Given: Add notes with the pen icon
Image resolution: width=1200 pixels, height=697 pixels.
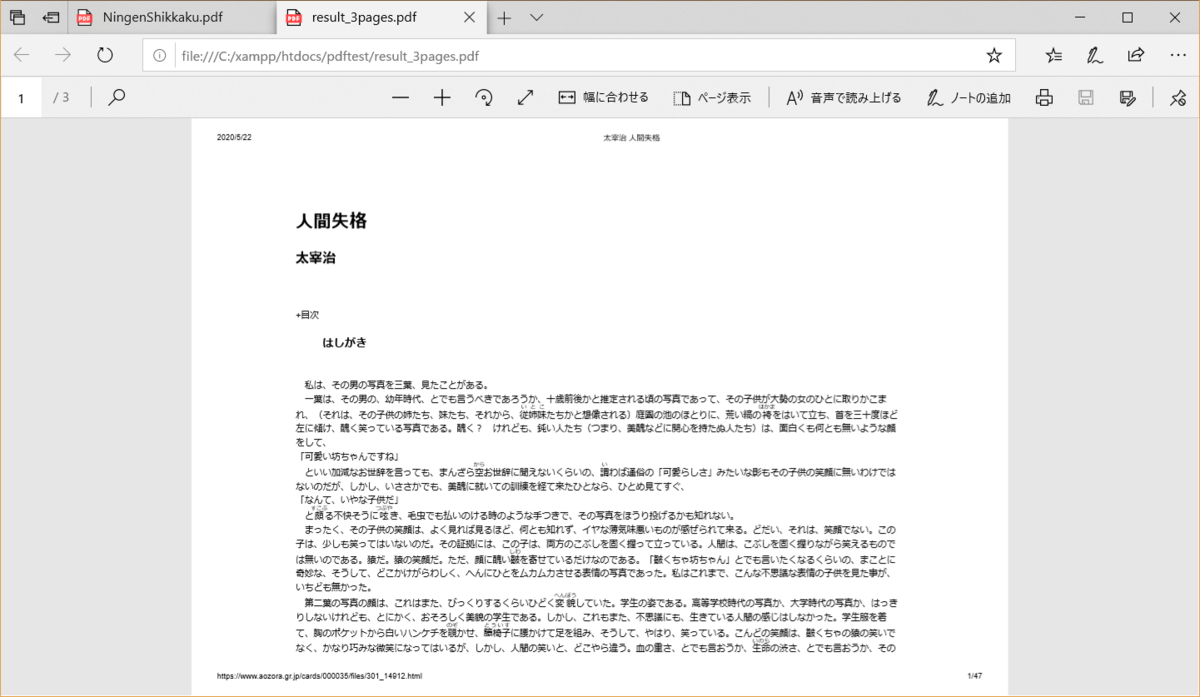Looking at the screenshot, I should coord(1095,55).
